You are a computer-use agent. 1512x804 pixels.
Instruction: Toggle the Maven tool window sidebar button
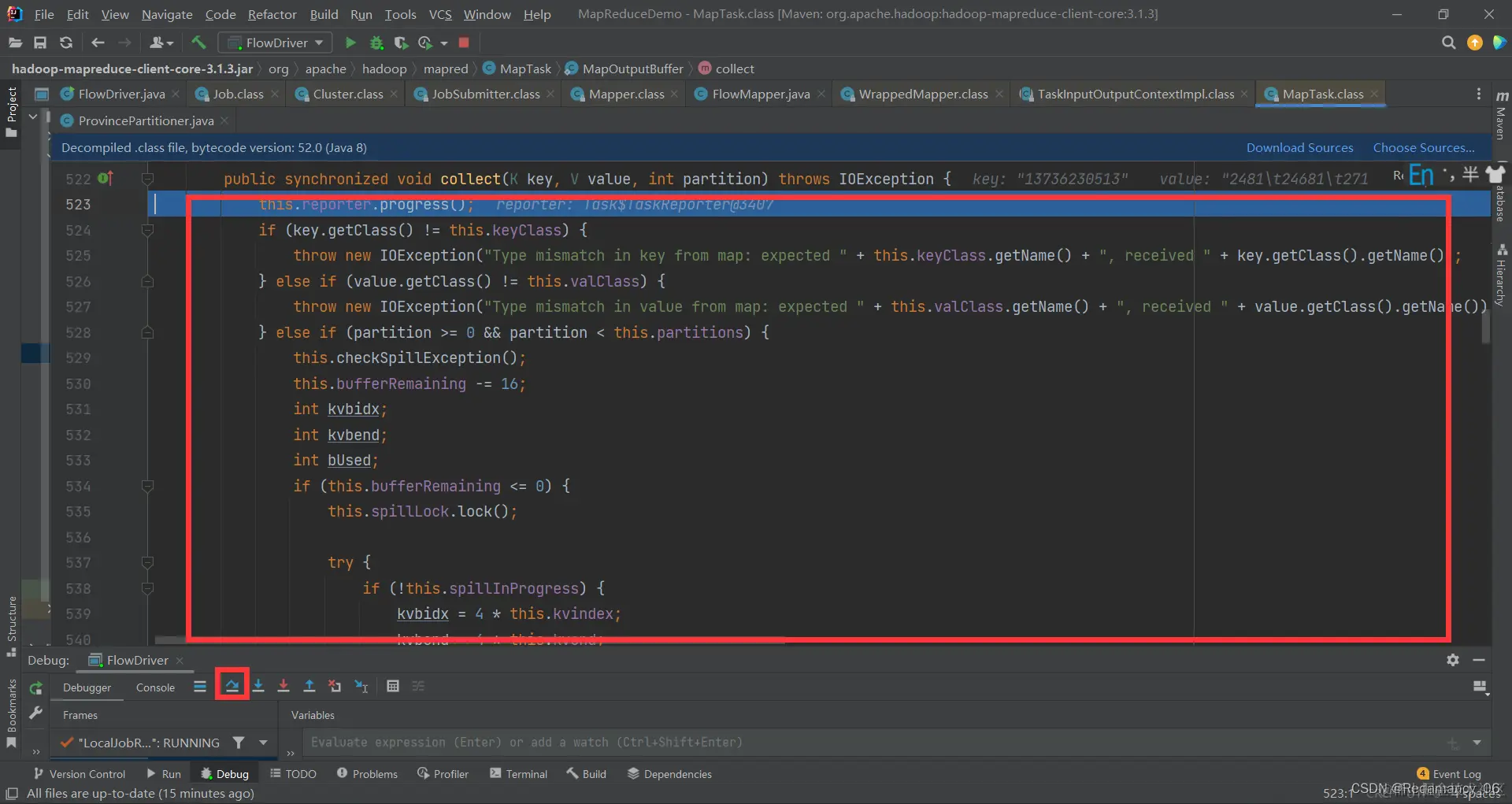(x=1501, y=115)
